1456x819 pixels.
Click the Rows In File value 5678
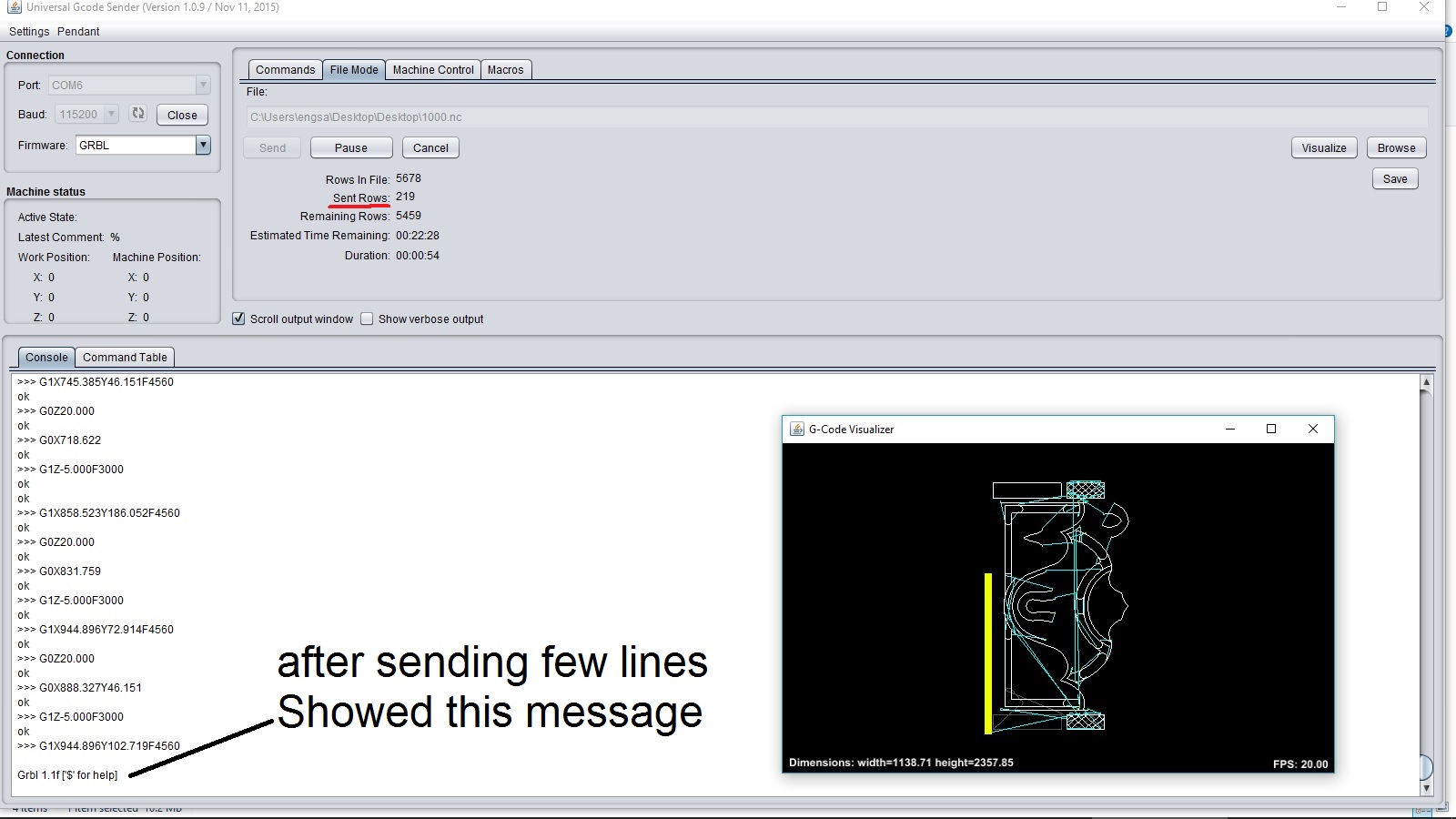pos(409,178)
